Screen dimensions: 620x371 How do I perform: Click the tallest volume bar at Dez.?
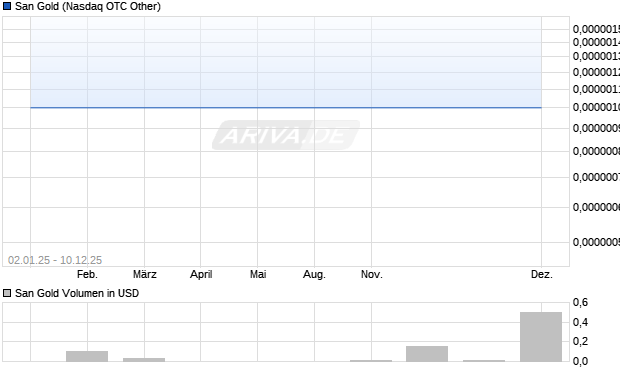541,337
